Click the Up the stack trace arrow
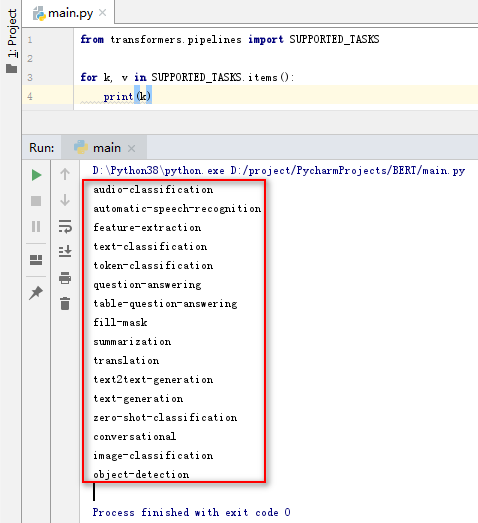478x523 pixels. click(65, 174)
